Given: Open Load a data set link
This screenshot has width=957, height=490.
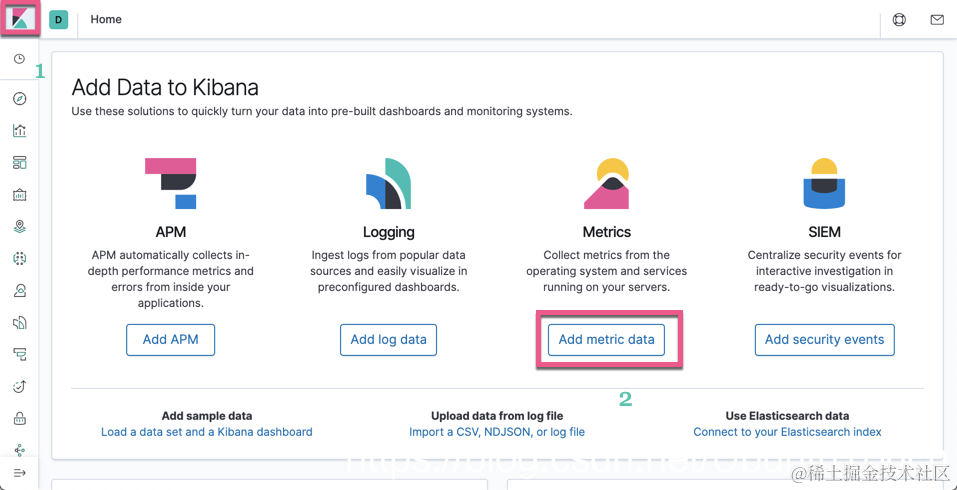Looking at the screenshot, I should tap(207, 432).
